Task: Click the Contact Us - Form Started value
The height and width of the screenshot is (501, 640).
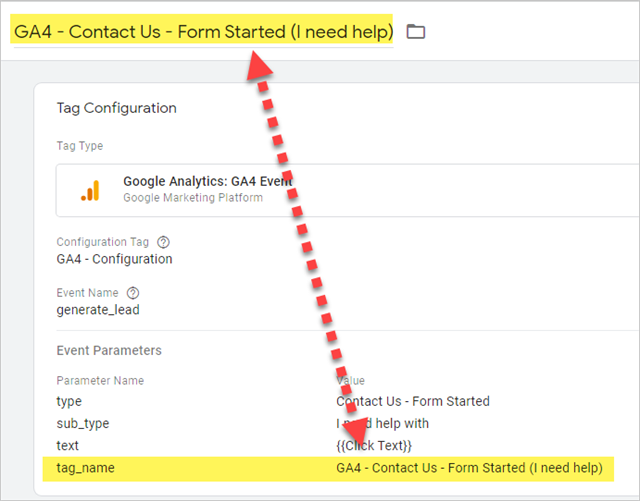Action: click(x=413, y=401)
